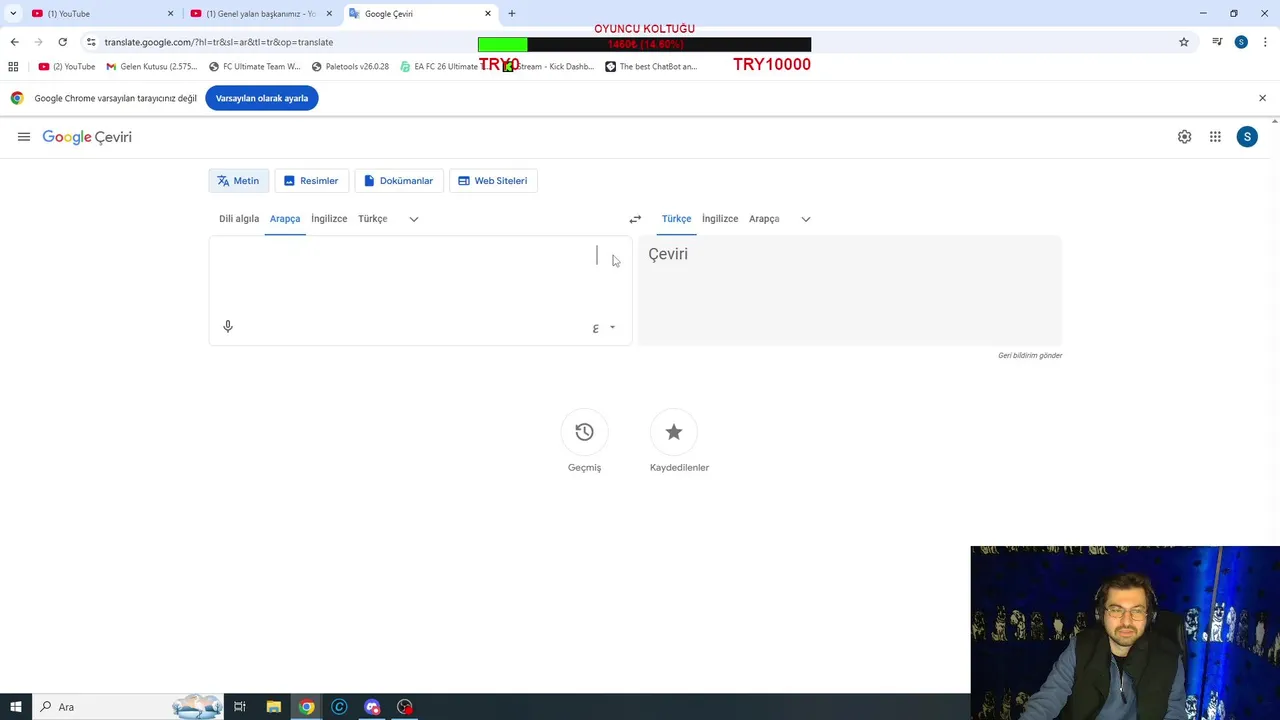Open the purple recording app on the taskbar
The height and width of the screenshot is (720, 1280).
(372, 707)
